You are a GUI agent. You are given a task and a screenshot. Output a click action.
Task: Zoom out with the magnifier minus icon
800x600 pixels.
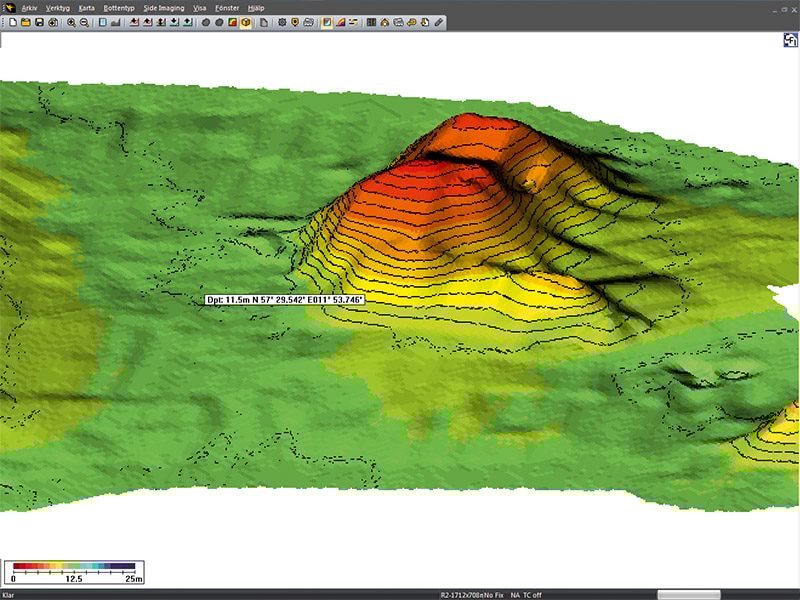point(84,22)
